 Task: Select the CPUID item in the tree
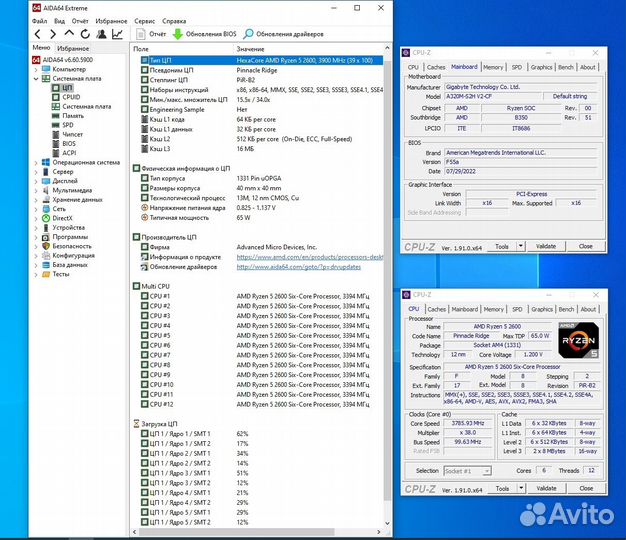[70, 97]
